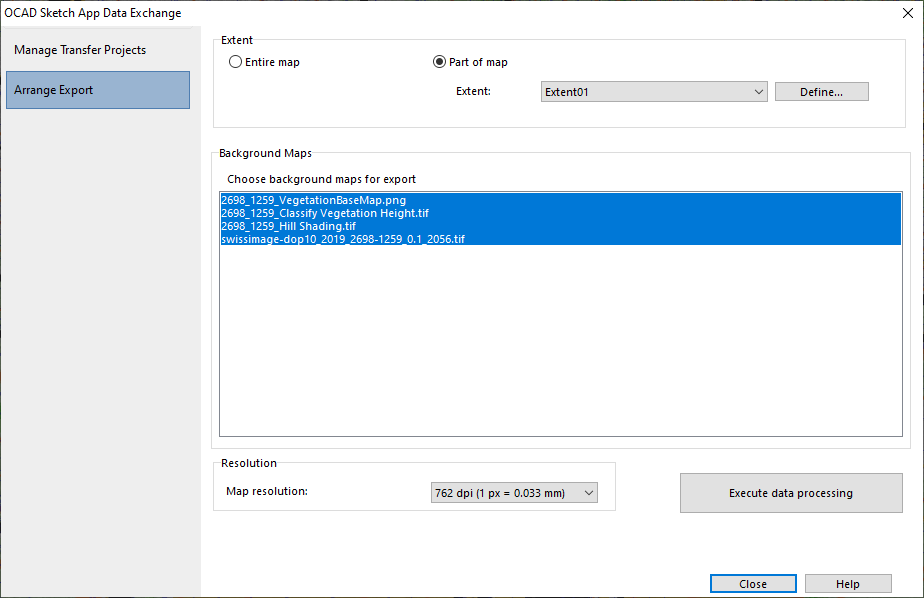This screenshot has height=598, width=924.
Task: Click the Extent dropdown chevron arrow
Action: coord(758,92)
